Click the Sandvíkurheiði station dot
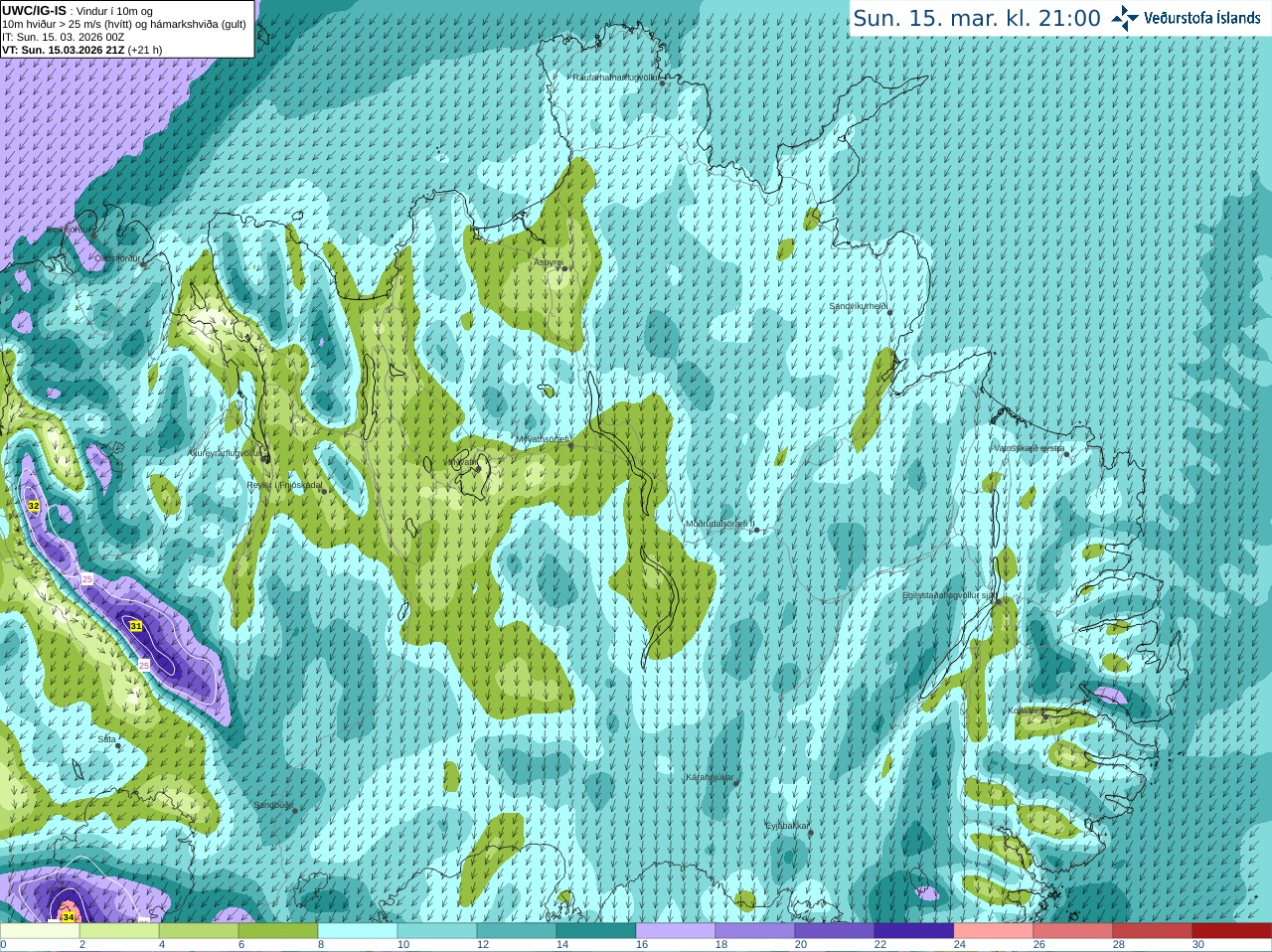Image resolution: width=1272 pixels, height=952 pixels. click(889, 312)
